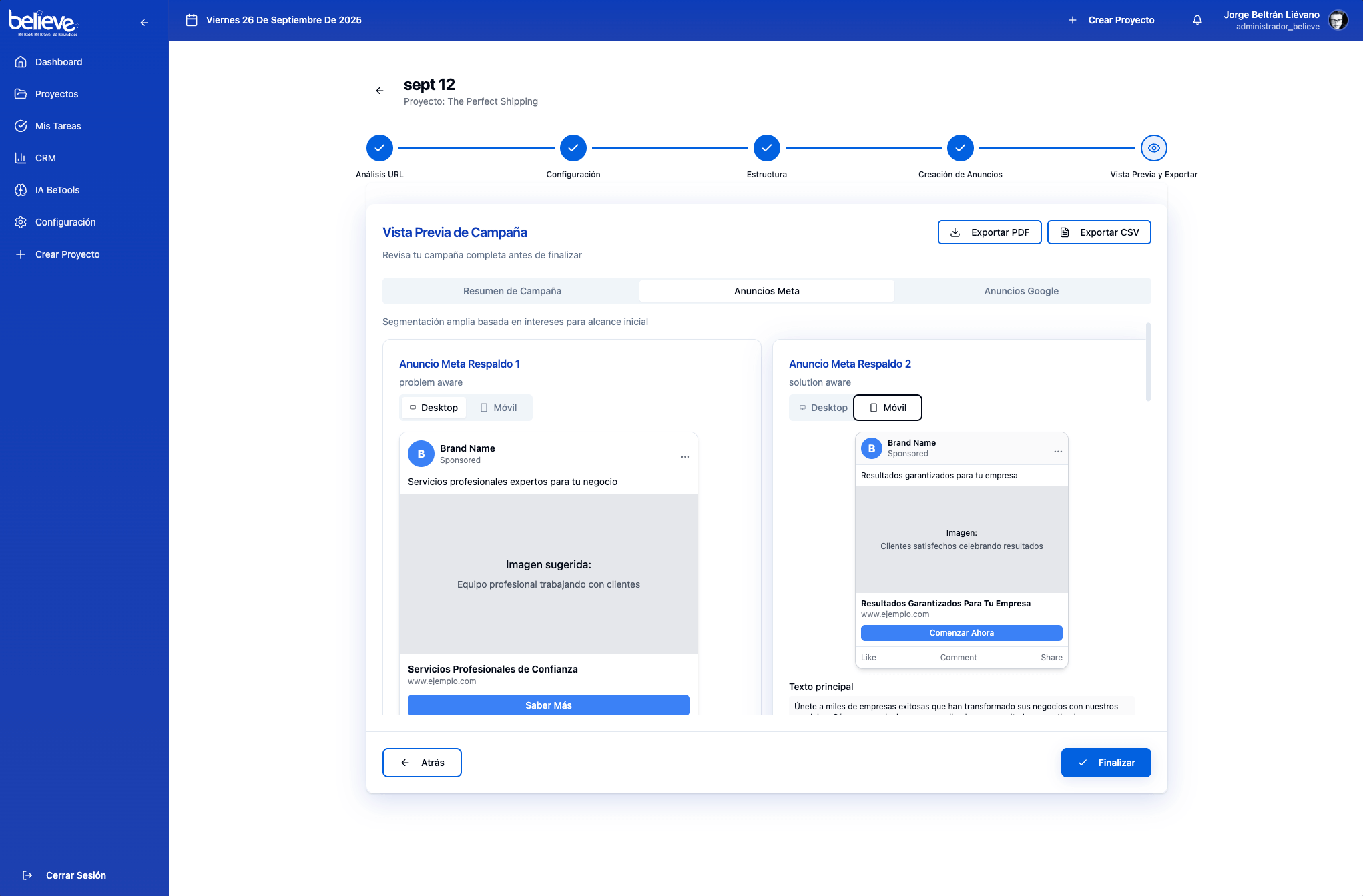The width and height of the screenshot is (1363, 896).
Task: Switch Respaldo 1 preview to Móvil
Action: coord(499,408)
